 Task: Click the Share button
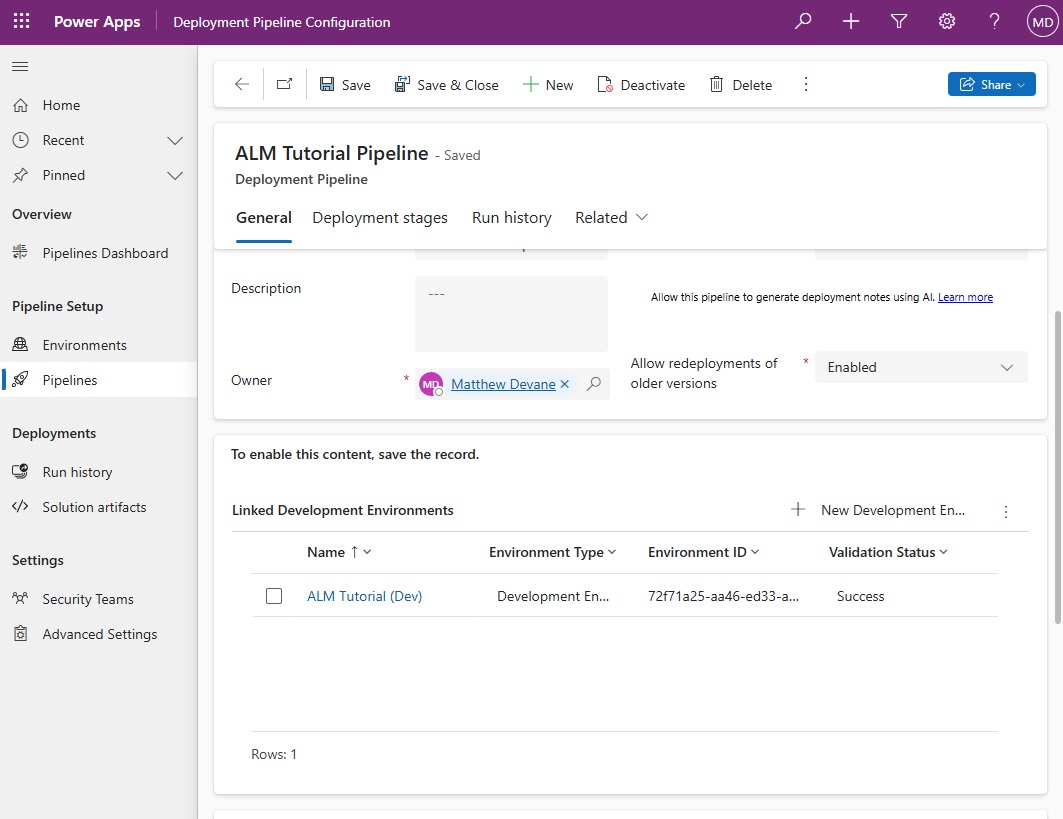[991, 84]
